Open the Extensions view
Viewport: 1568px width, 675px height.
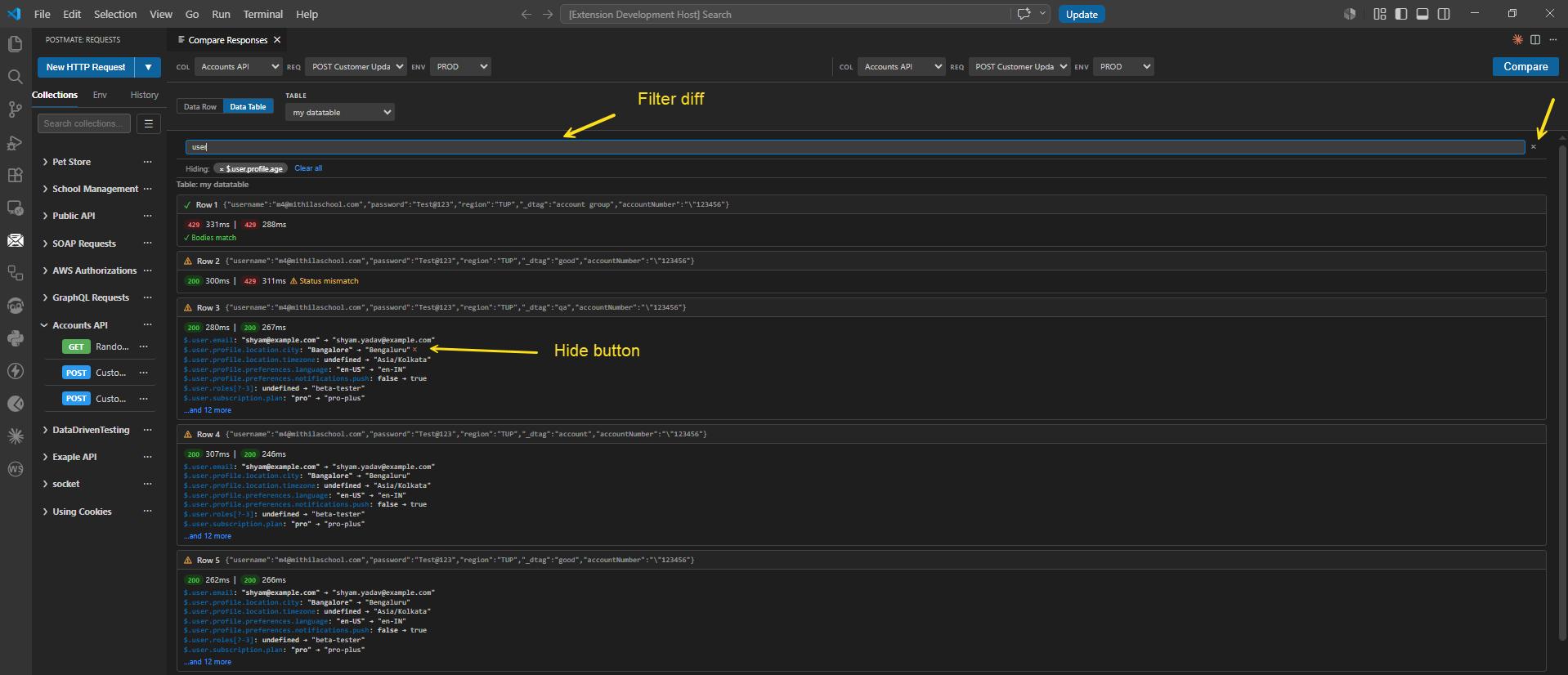(15, 175)
